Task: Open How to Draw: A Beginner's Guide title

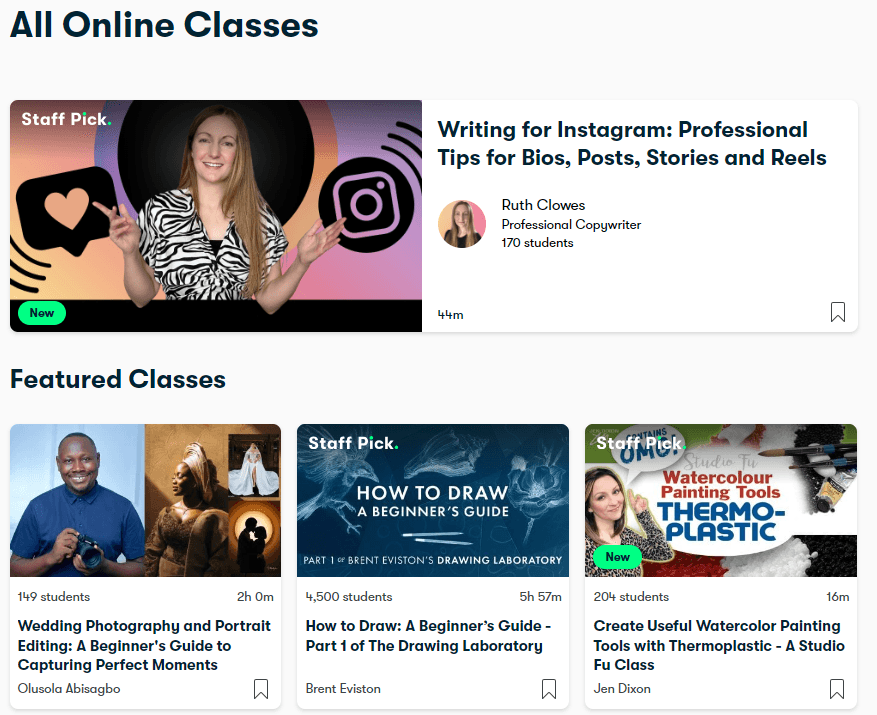Action: pyautogui.click(x=428, y=636)
